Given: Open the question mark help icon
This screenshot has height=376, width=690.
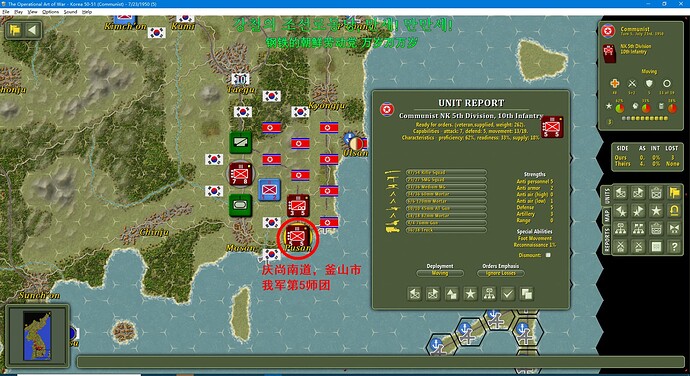Looking at the screenshot, I should (x=674, y=247).
